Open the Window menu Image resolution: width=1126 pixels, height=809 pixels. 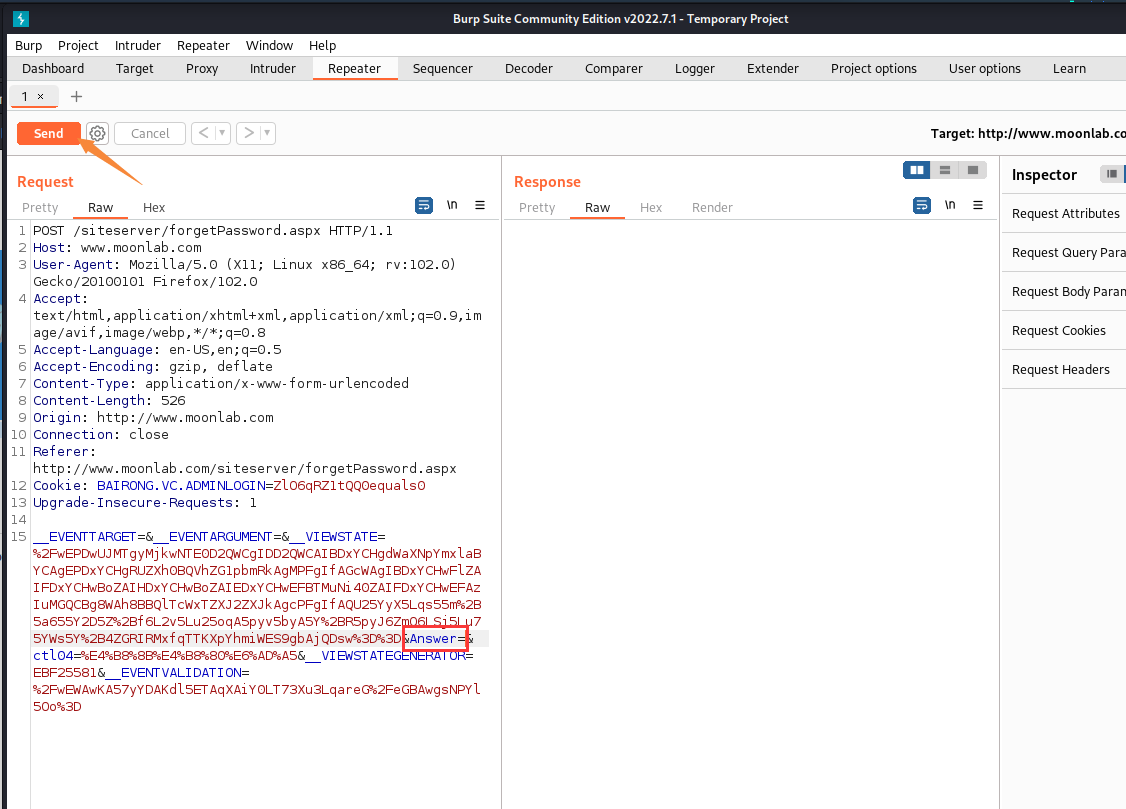click(269, 45)
